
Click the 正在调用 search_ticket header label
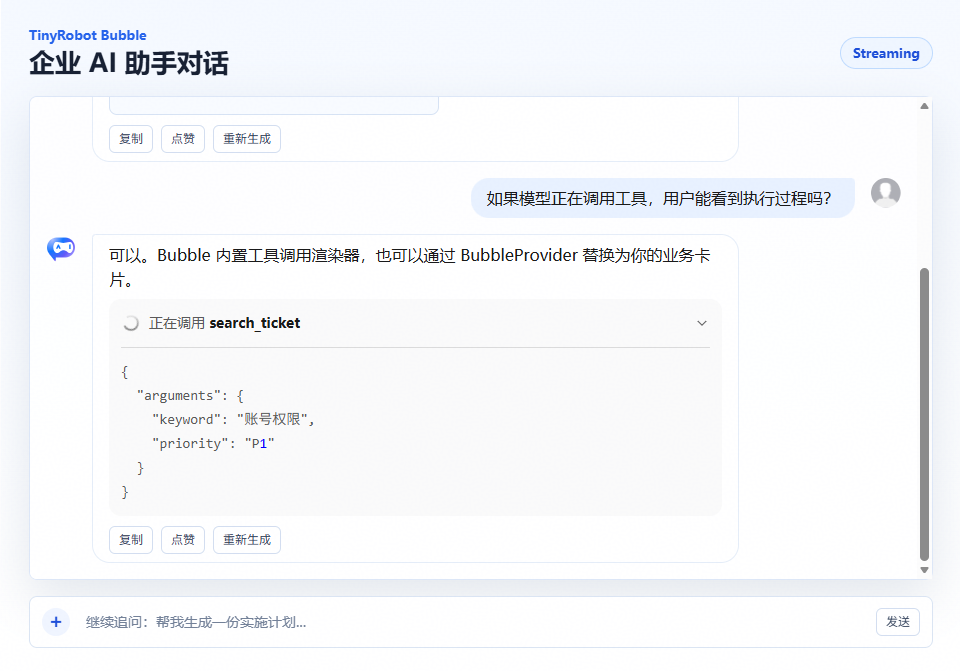(225, 323)
